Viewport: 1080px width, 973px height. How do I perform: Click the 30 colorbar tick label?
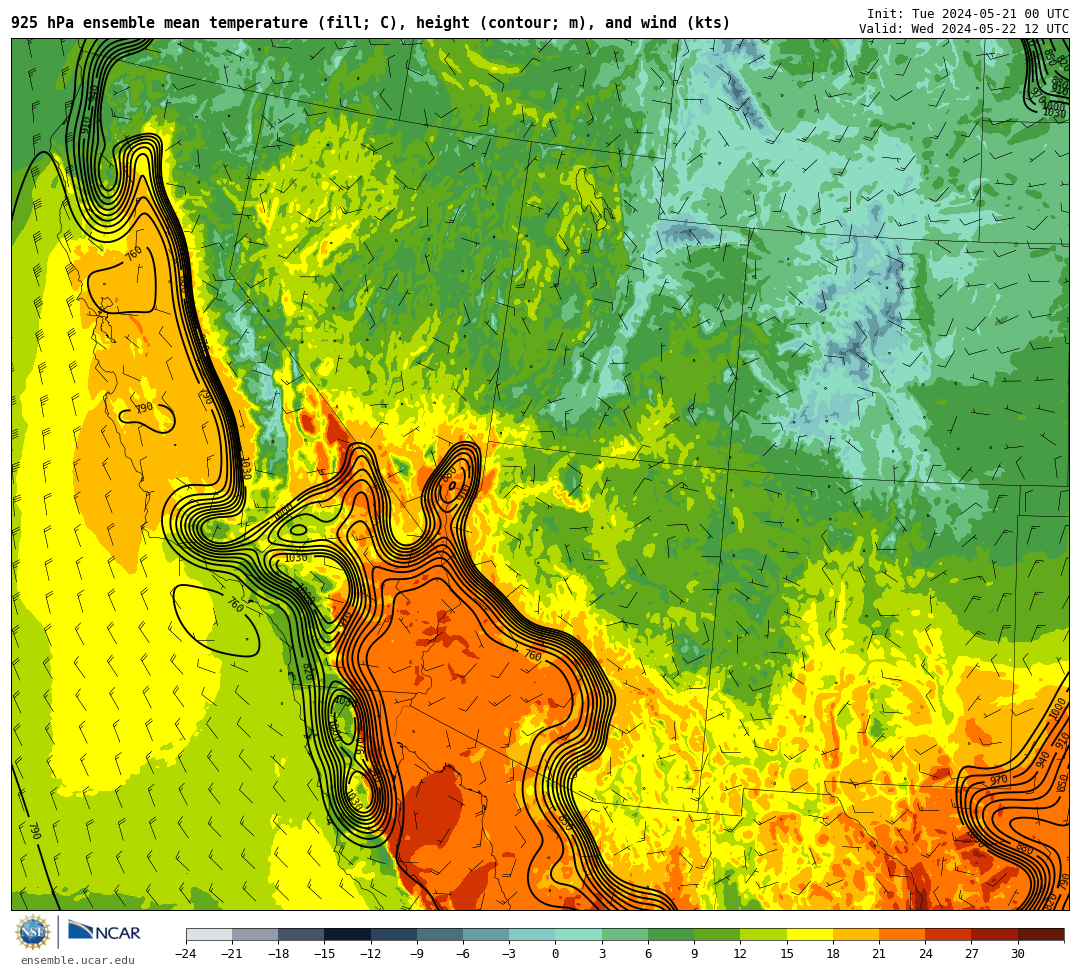click(1017, 954)
